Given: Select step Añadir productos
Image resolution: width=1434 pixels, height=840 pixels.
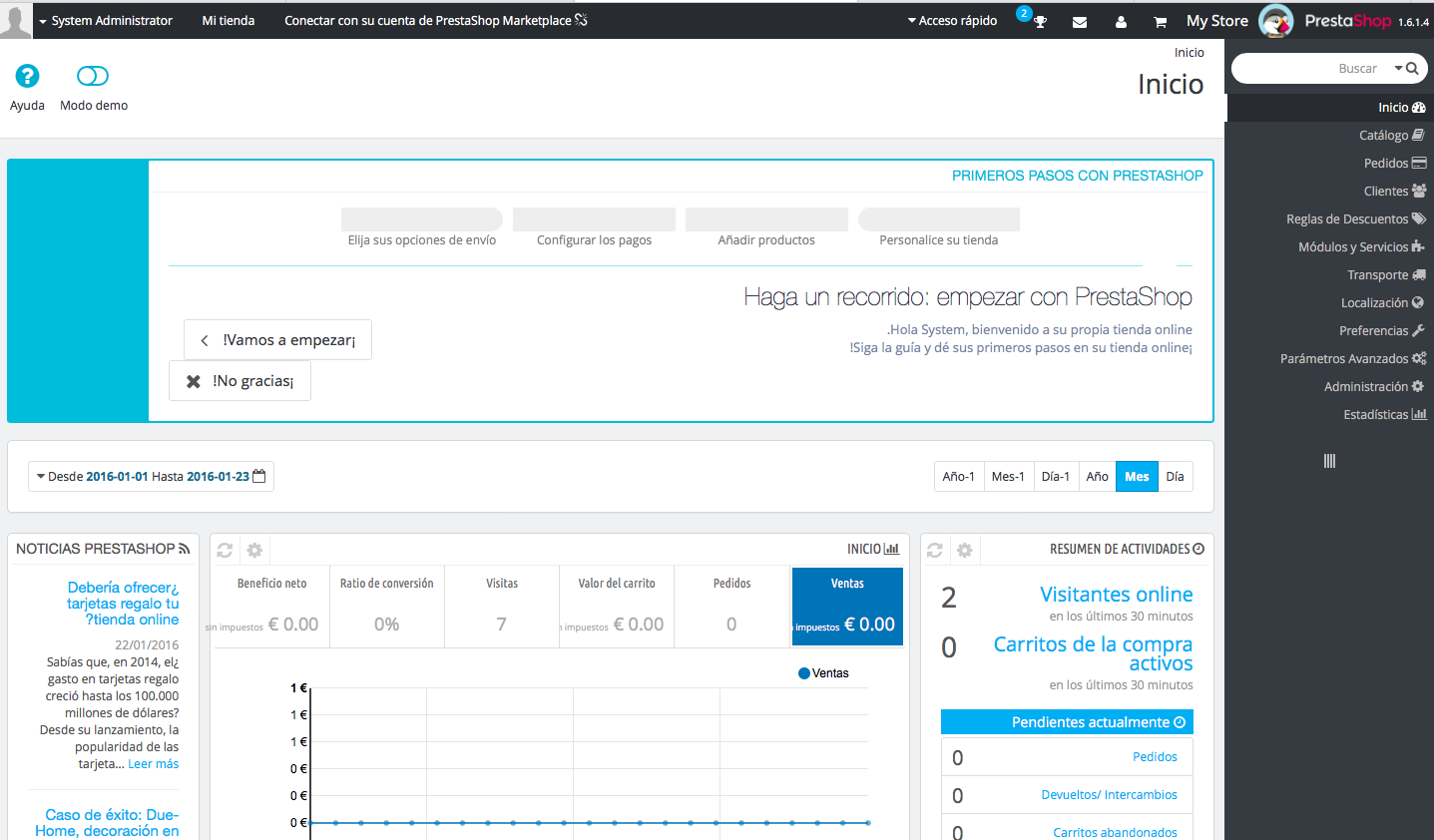Looking at the screenshot, I should click(x=766, y=227).
